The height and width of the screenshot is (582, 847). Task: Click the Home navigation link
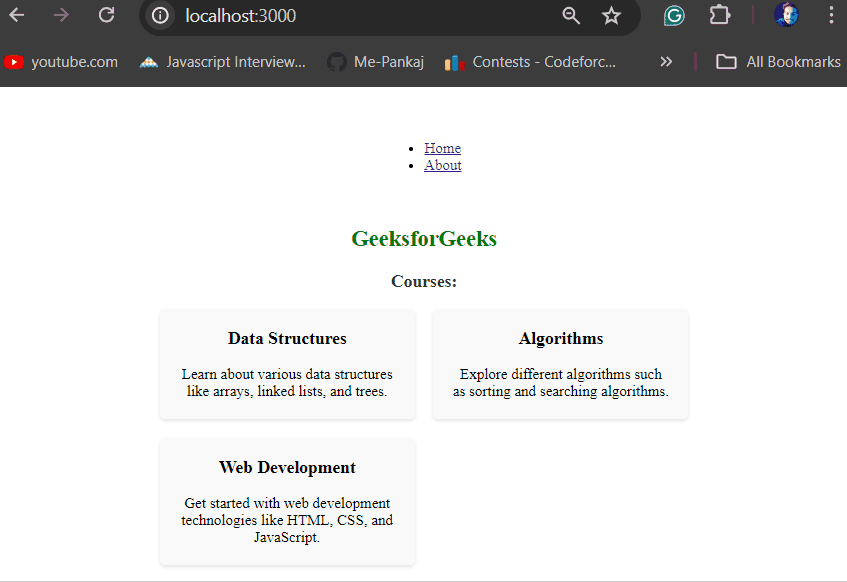click(x=442, y=148)
